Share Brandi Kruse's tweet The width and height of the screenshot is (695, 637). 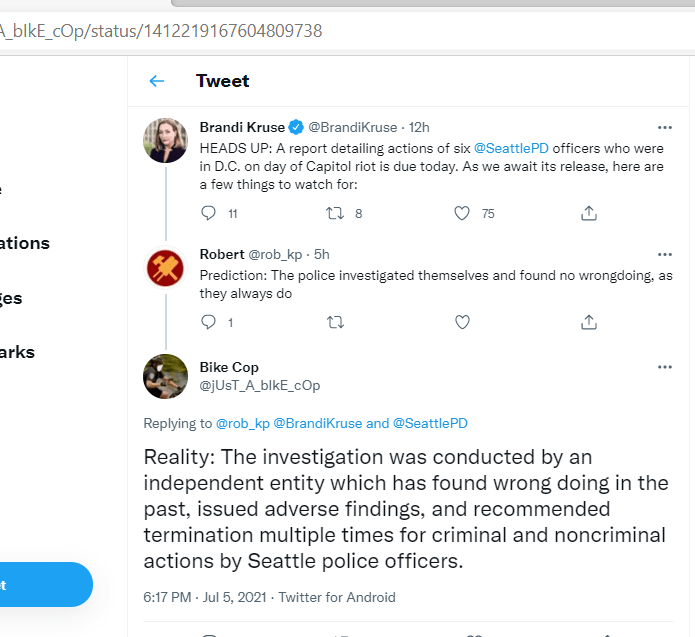[589, 213]
